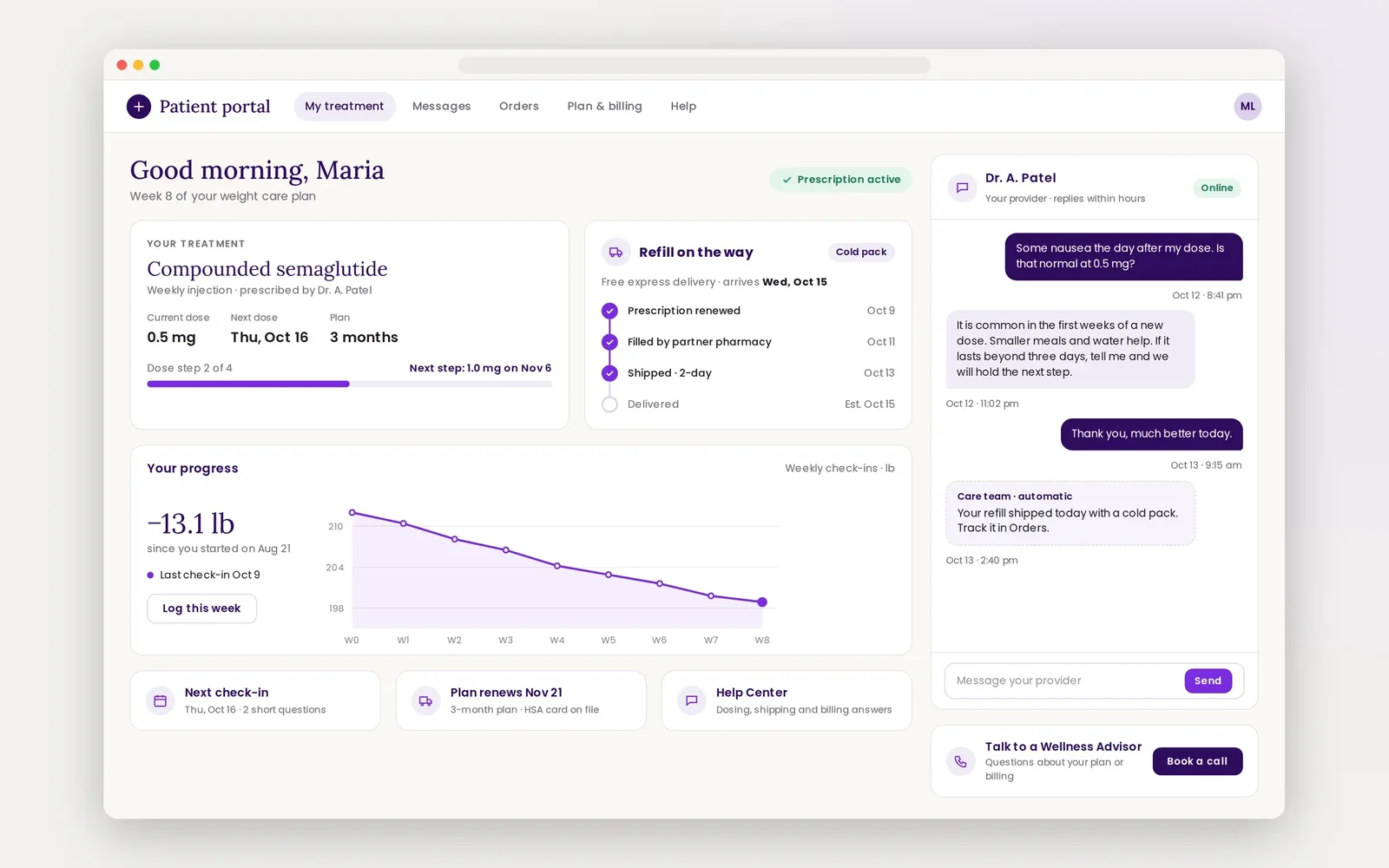Open the Help Center card
This screenshot has width=1389, height=868.
pyautogui.click(x=787, y=701)
